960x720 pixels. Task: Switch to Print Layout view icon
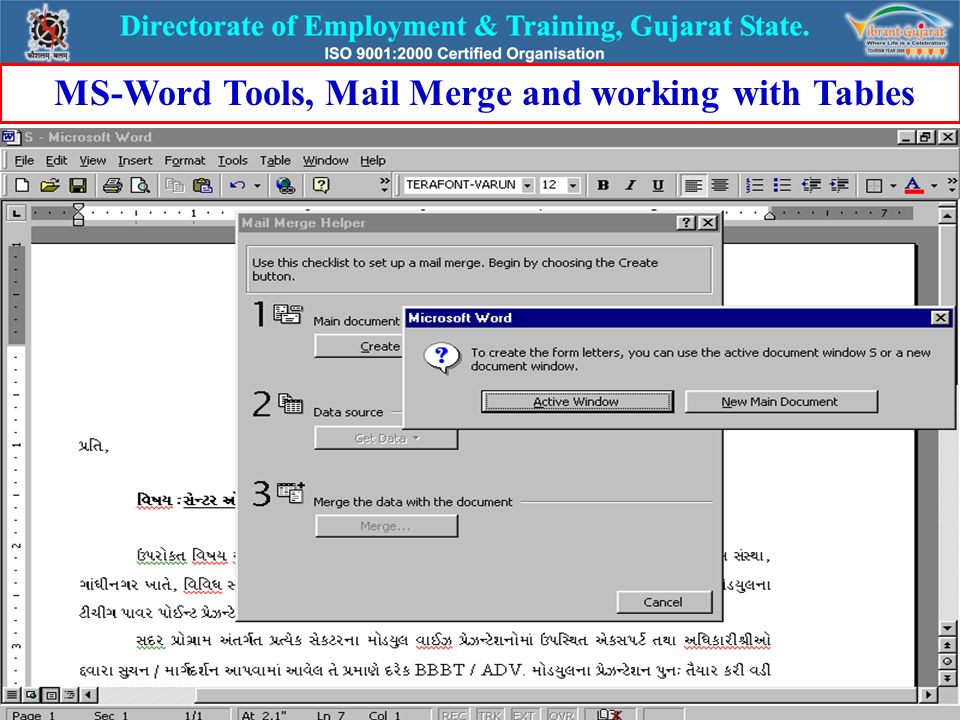pyautogui.click(x=51, y=694)
